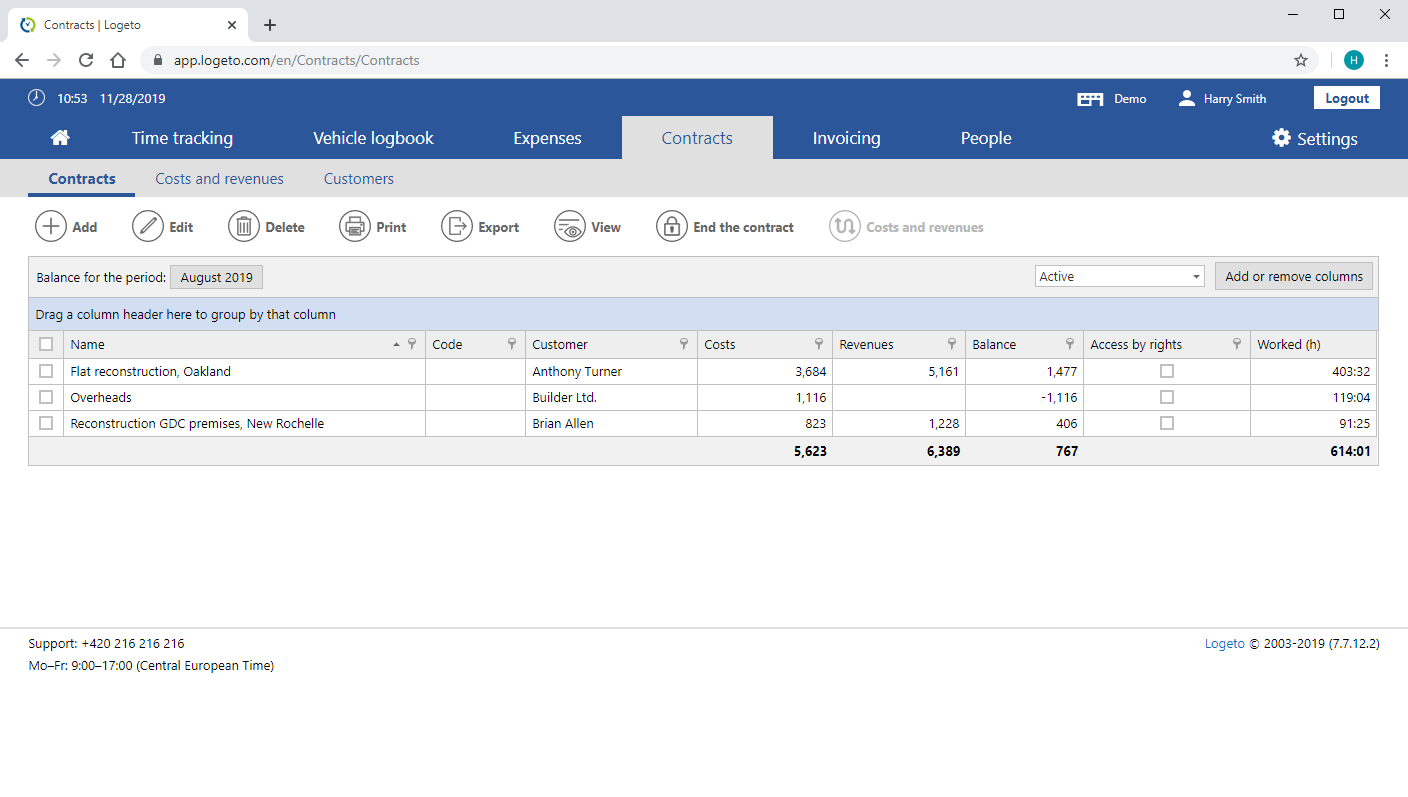1408x797 pixels.
Task: Open a new browser tab
Action: point(270,25)
